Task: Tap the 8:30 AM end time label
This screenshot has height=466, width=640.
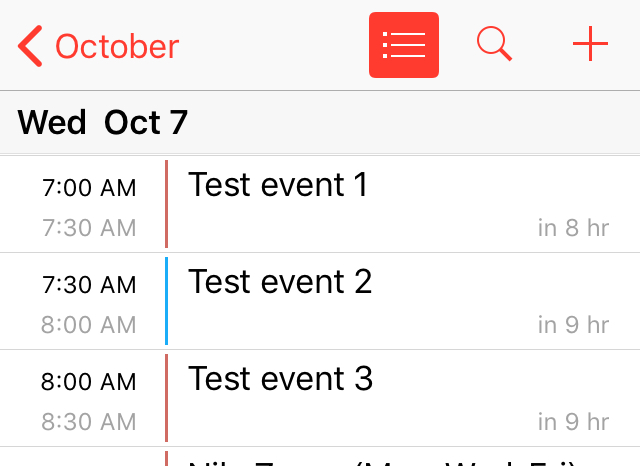Action: point(89,422)
